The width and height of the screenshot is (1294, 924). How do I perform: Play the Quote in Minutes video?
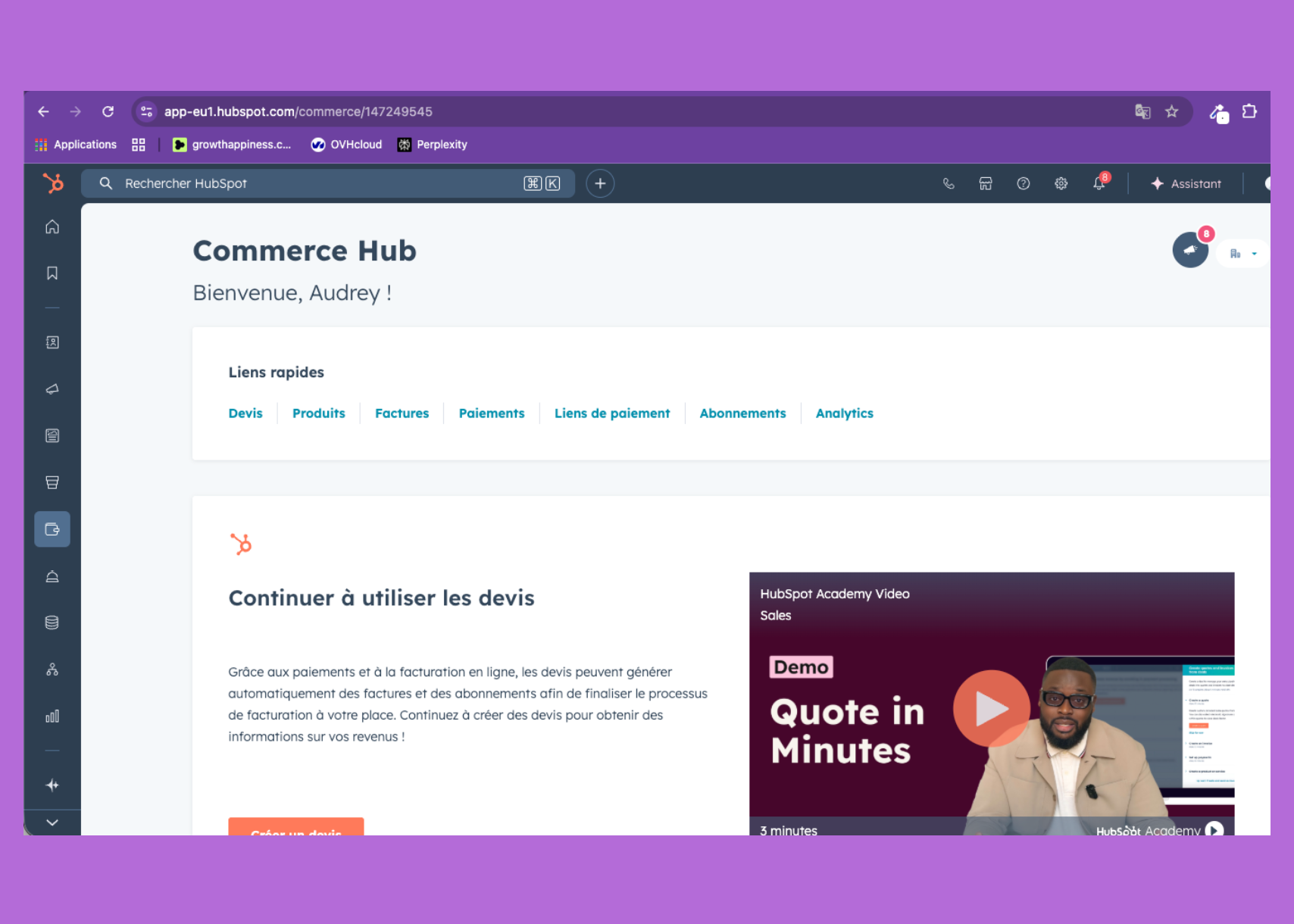(x=991, y=709)
